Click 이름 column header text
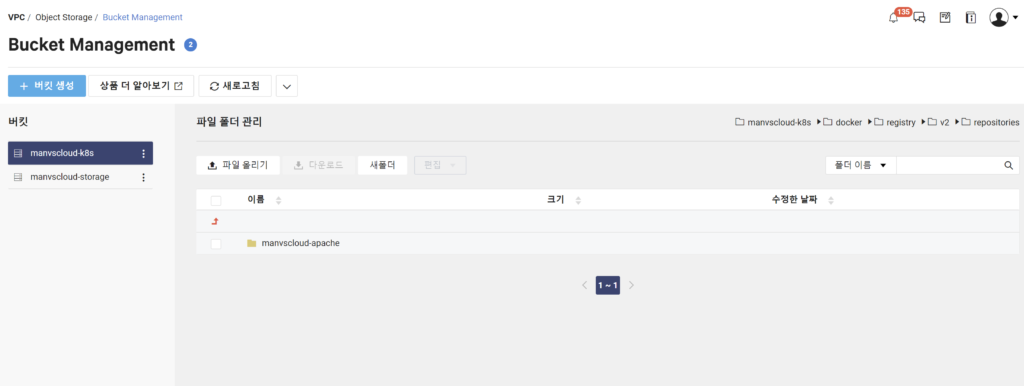The height and width of the screenshot is (386, 1024). tap(255, 201)
